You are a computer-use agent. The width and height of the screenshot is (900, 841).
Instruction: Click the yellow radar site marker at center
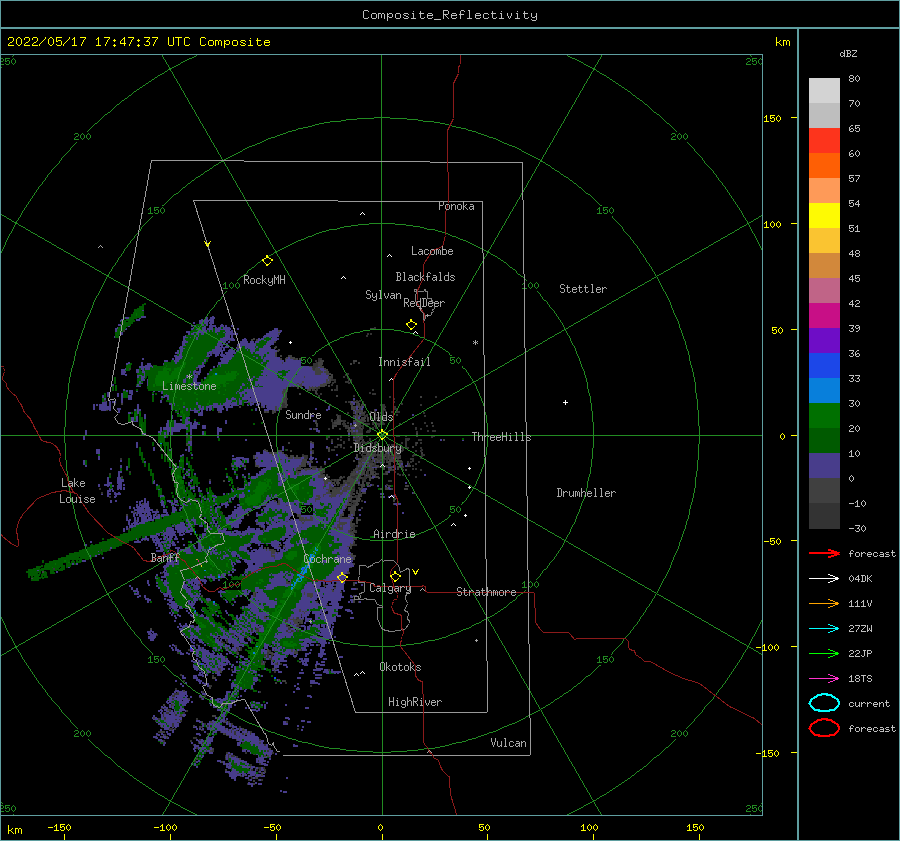pyautogui.click(x=382, y=435)
